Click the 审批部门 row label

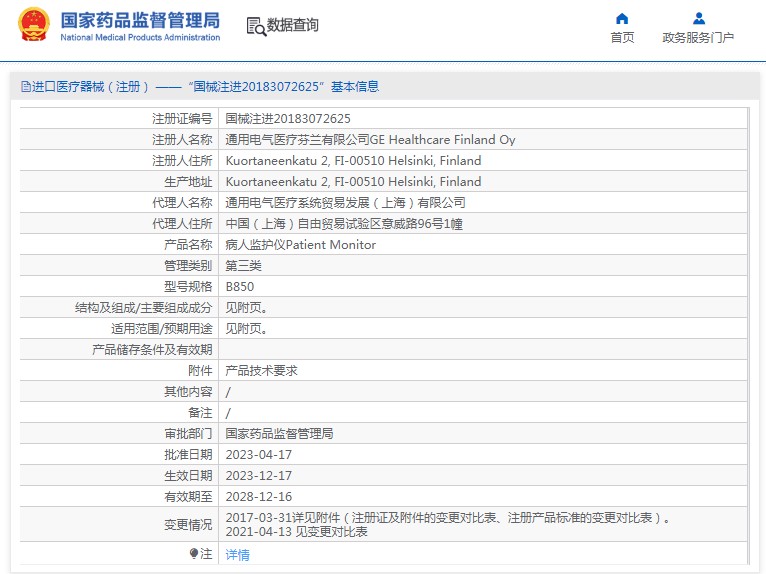coord(188,434)
